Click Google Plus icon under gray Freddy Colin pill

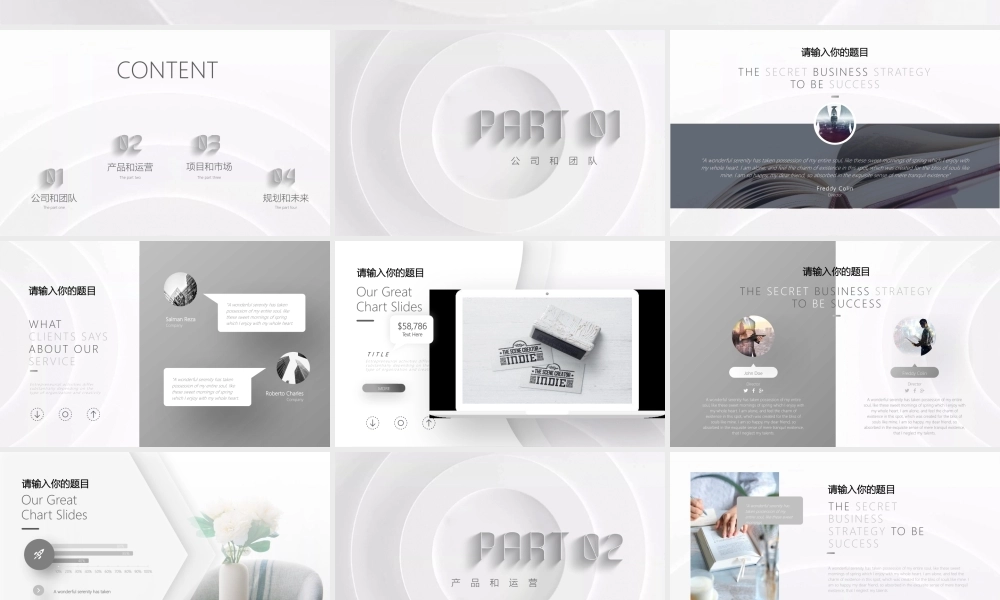[922, 391]
